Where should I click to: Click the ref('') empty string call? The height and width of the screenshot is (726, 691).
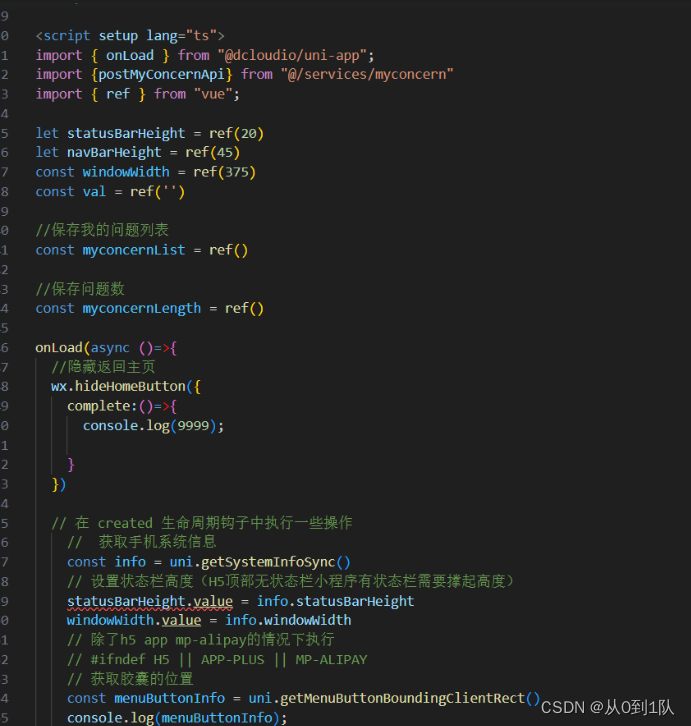[x=157, y=192]
